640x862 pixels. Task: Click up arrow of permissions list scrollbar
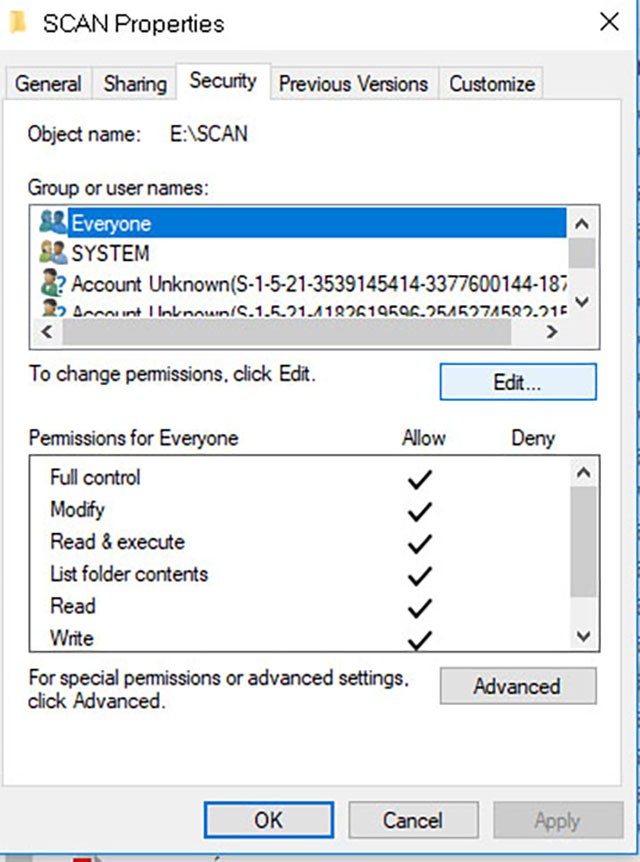[583, 473]
